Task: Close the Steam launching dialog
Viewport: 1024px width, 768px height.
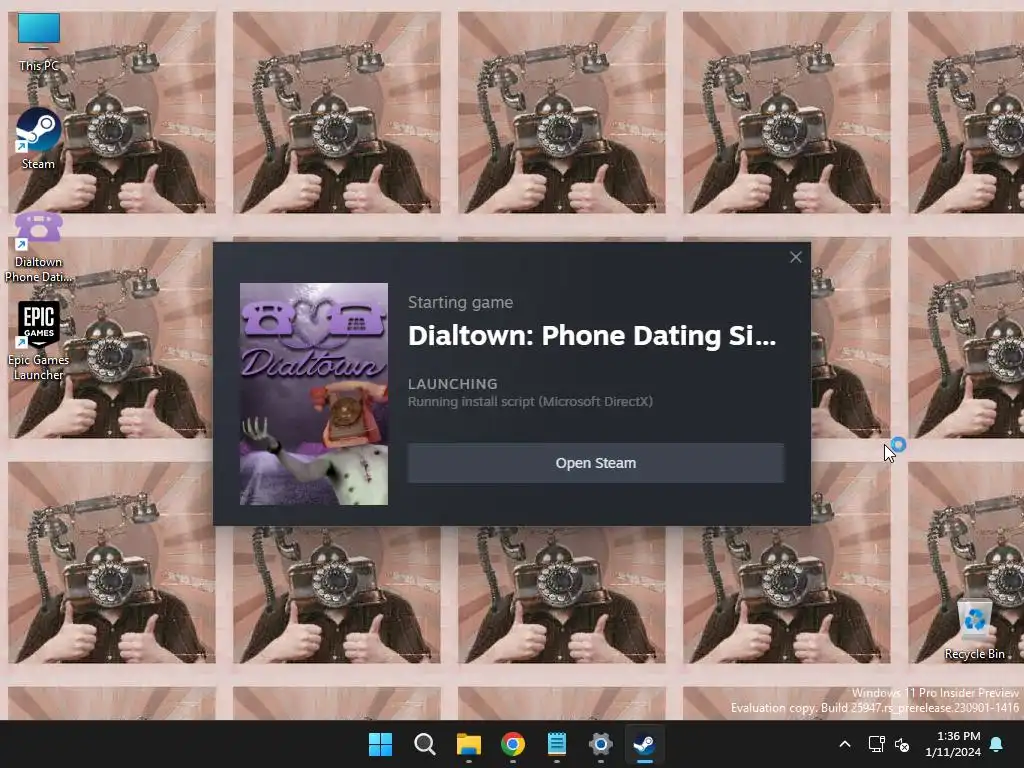Action: 795,257
